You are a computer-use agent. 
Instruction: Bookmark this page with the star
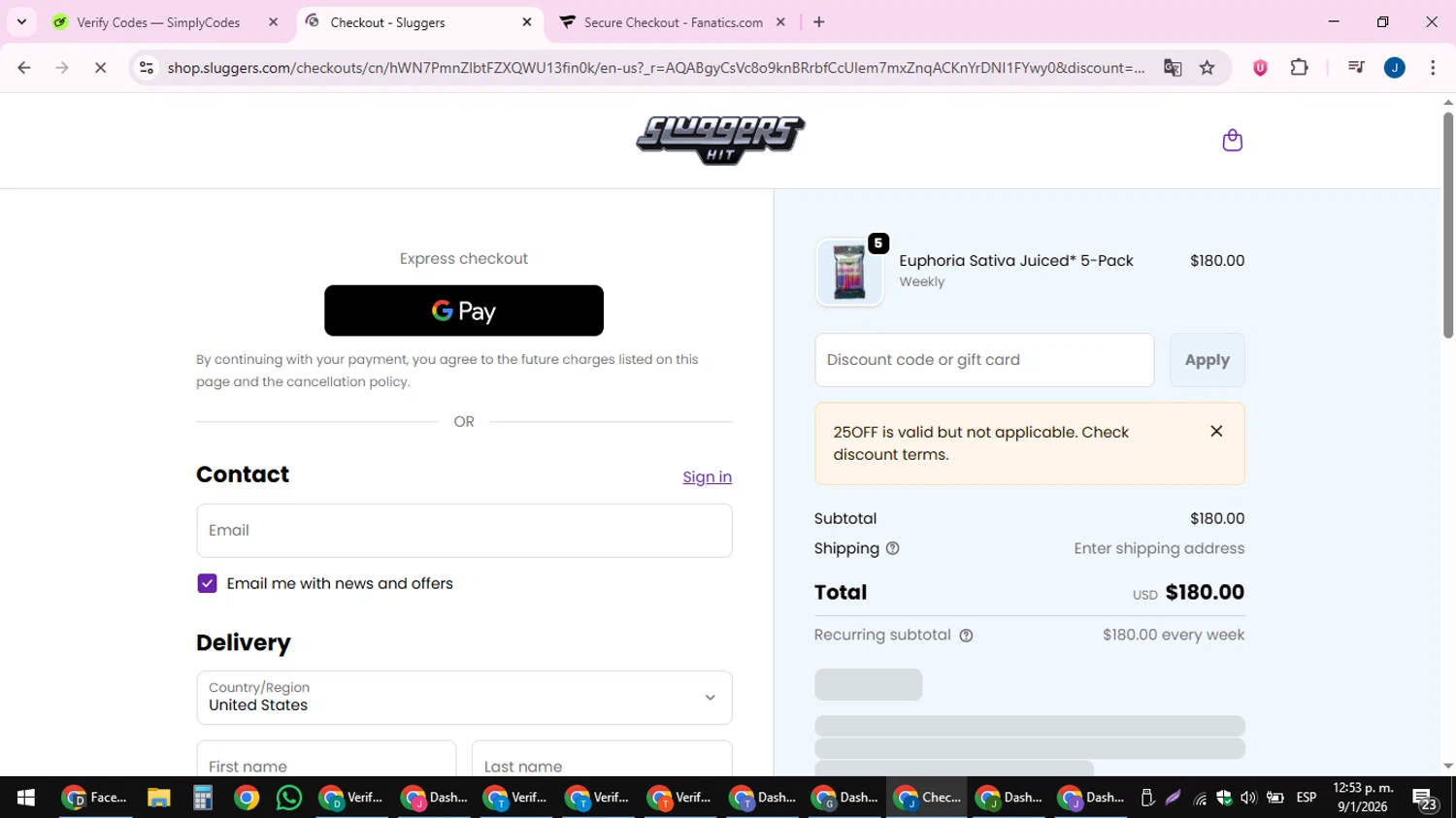1207,67
